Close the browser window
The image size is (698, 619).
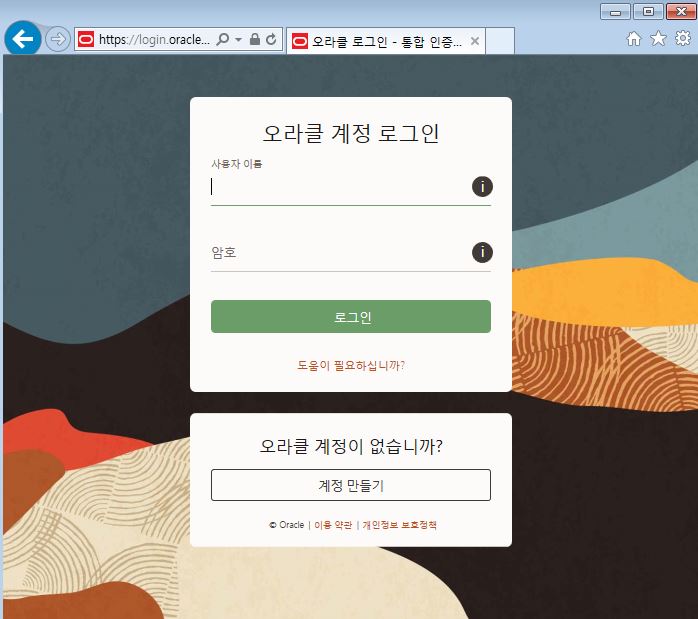[x=681, y=12]
